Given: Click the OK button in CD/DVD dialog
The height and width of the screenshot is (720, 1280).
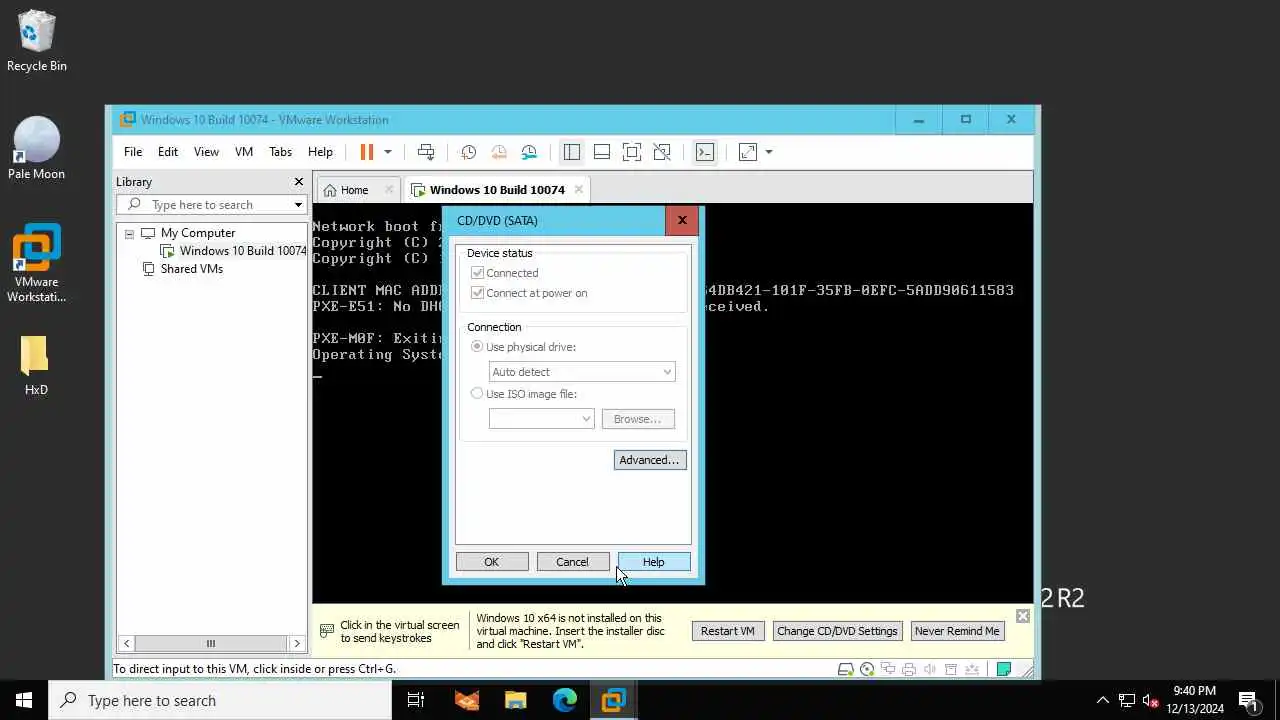Looking at the screenshot, I should 492,562.
